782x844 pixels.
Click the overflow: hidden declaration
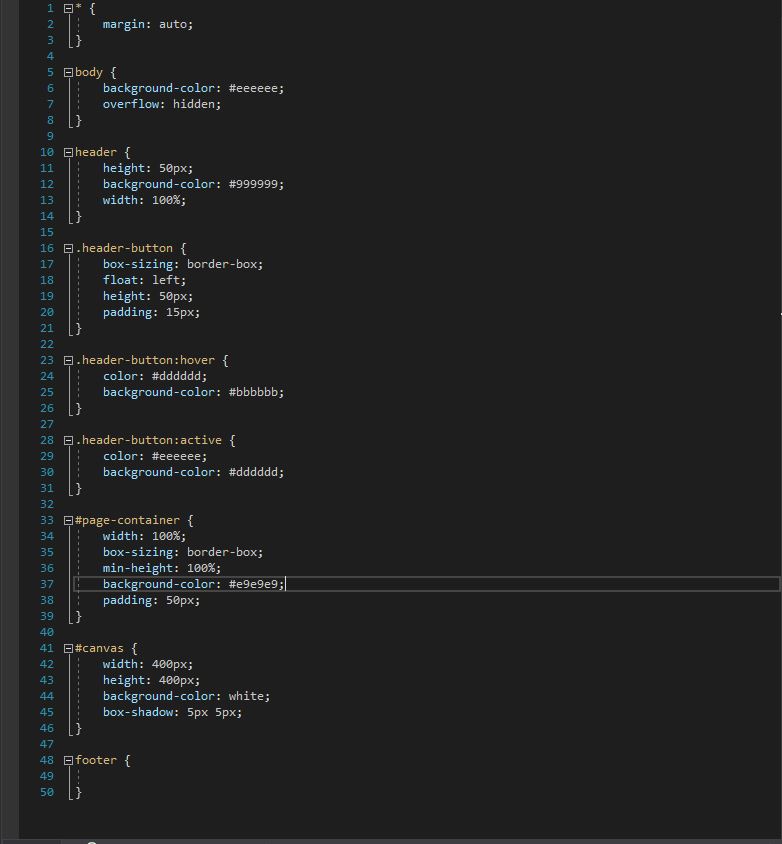click(161, 104)
